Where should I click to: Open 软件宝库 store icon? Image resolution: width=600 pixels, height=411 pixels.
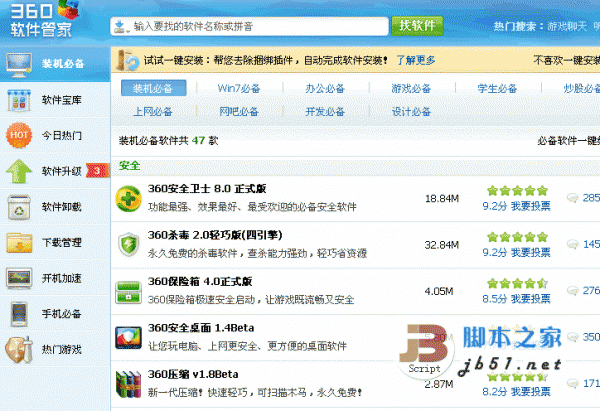pos(19,100)
